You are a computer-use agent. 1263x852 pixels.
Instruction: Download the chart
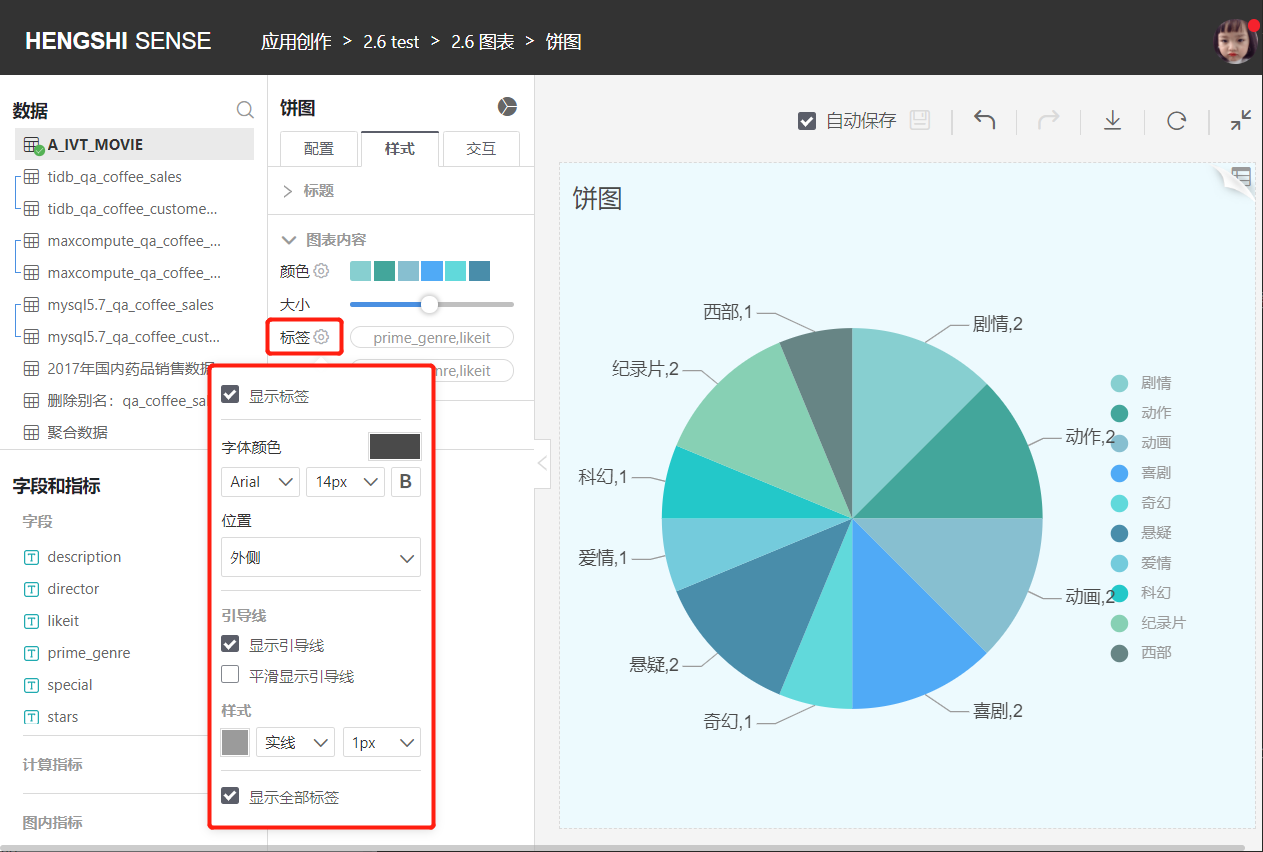tap(1112, 120)
